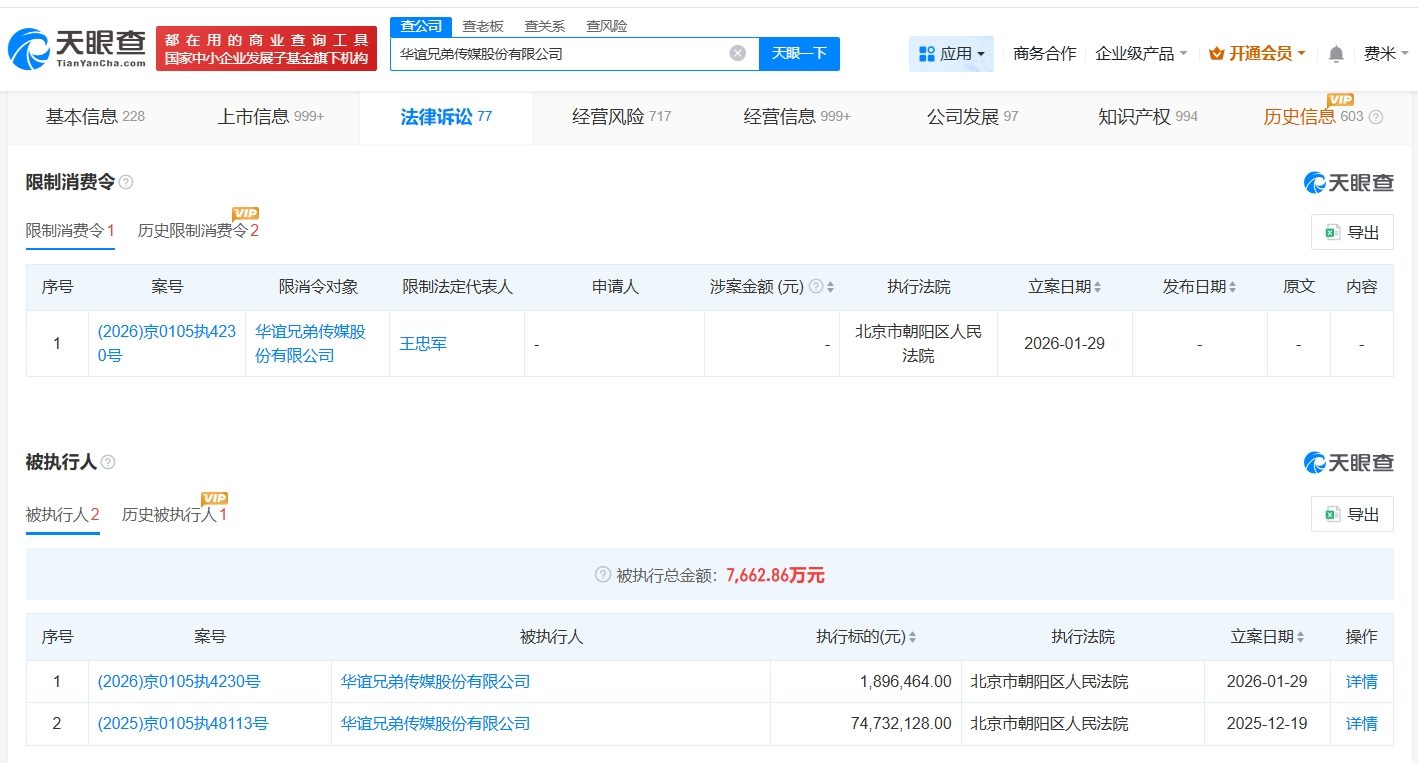Open 历史限制消费令 sub-tab
Image resolution: width=1418 pixels, height=763 pixels.
click(x=198, y=231)
